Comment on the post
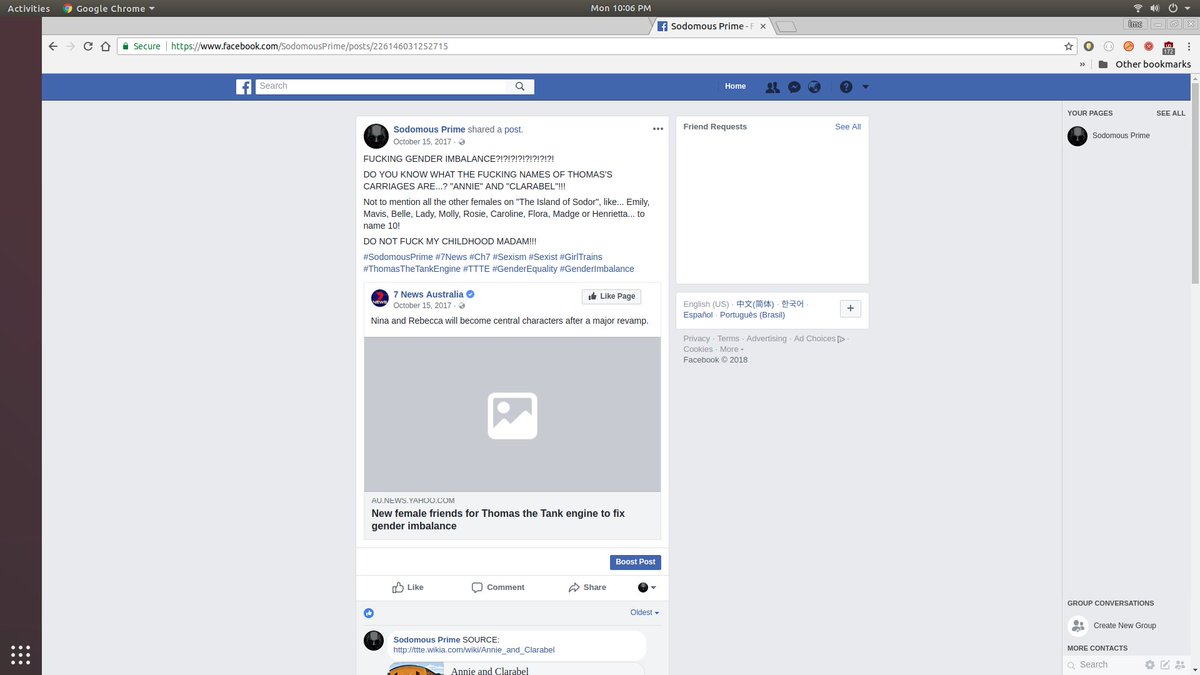 [498, 587]
